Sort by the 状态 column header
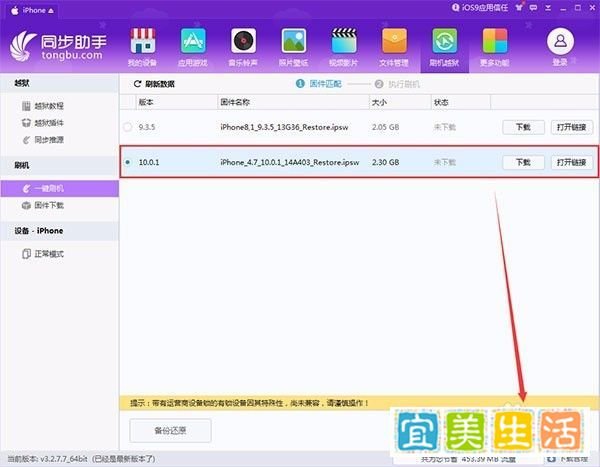Viewport: 600px width, 467px height. (461, 102)
